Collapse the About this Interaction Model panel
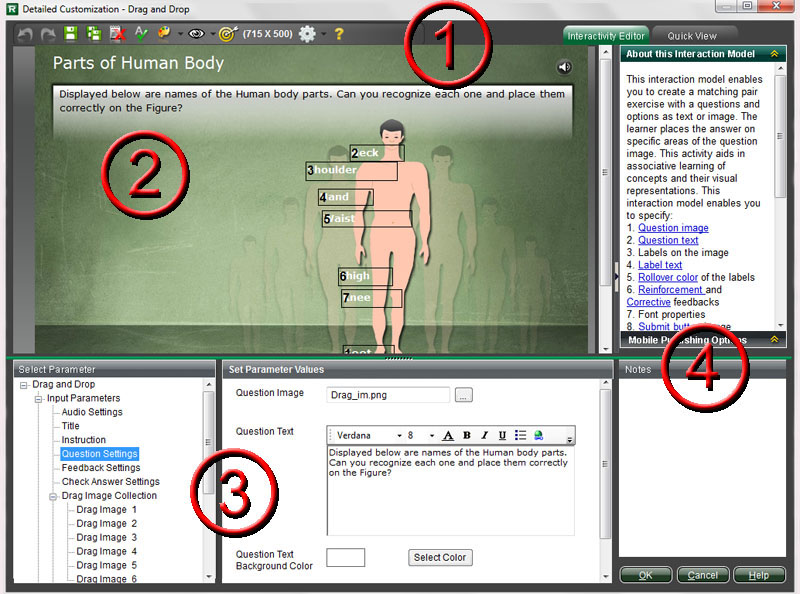This screenshot has width=800, height=594. click(x=774, y=54)
